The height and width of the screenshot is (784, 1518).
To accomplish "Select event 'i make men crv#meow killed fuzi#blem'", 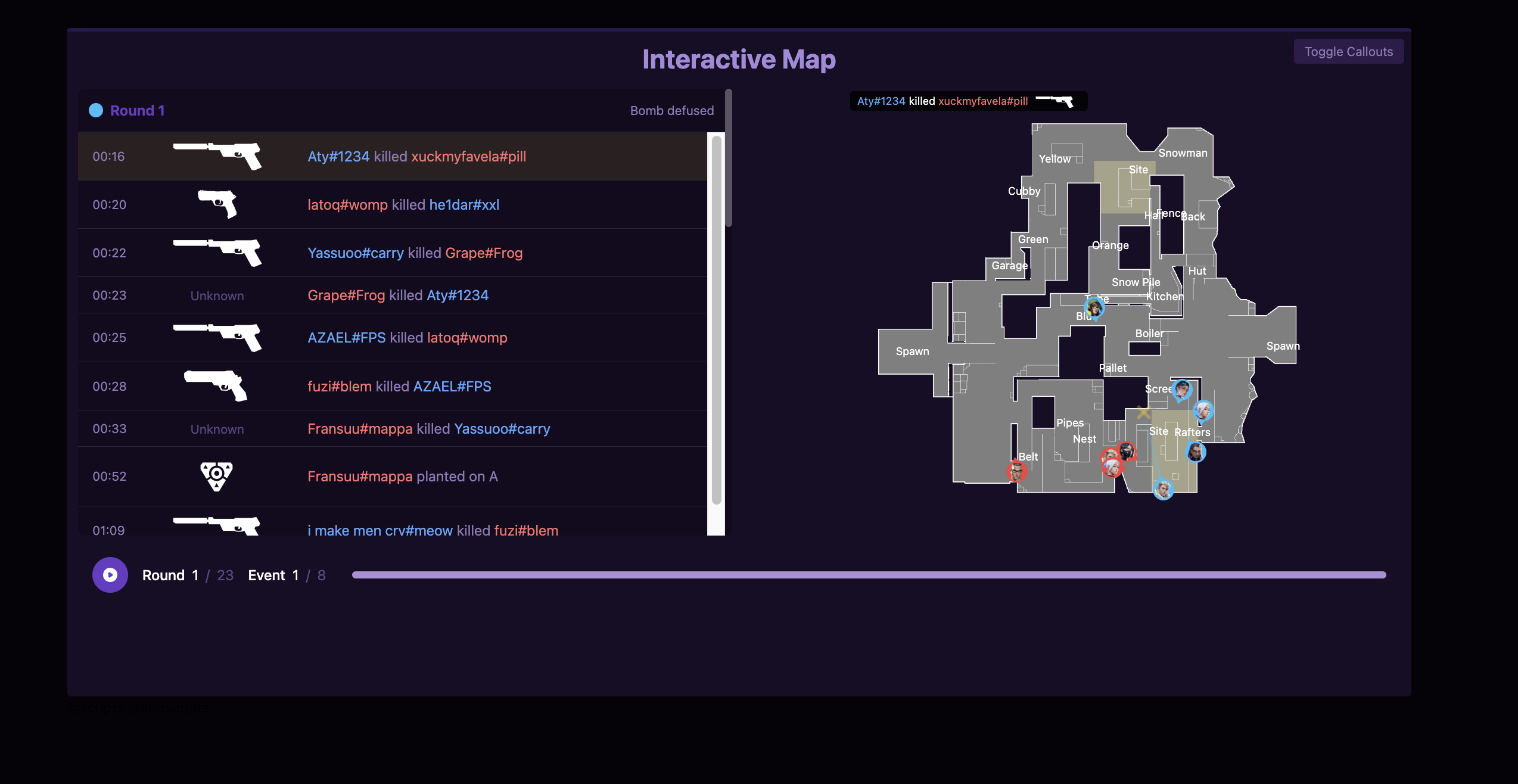I will (393, 521).
